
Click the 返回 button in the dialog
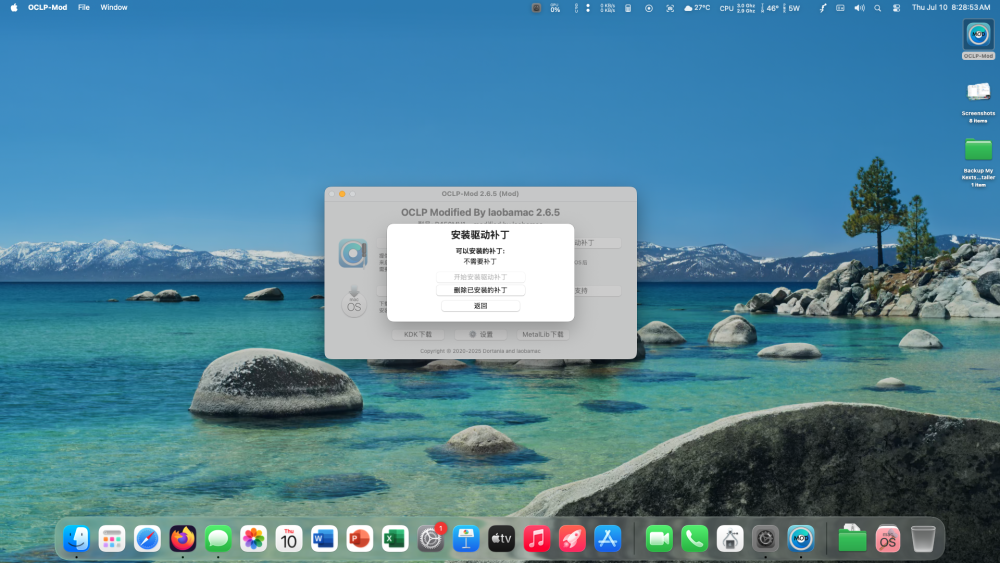coord(480,306)
